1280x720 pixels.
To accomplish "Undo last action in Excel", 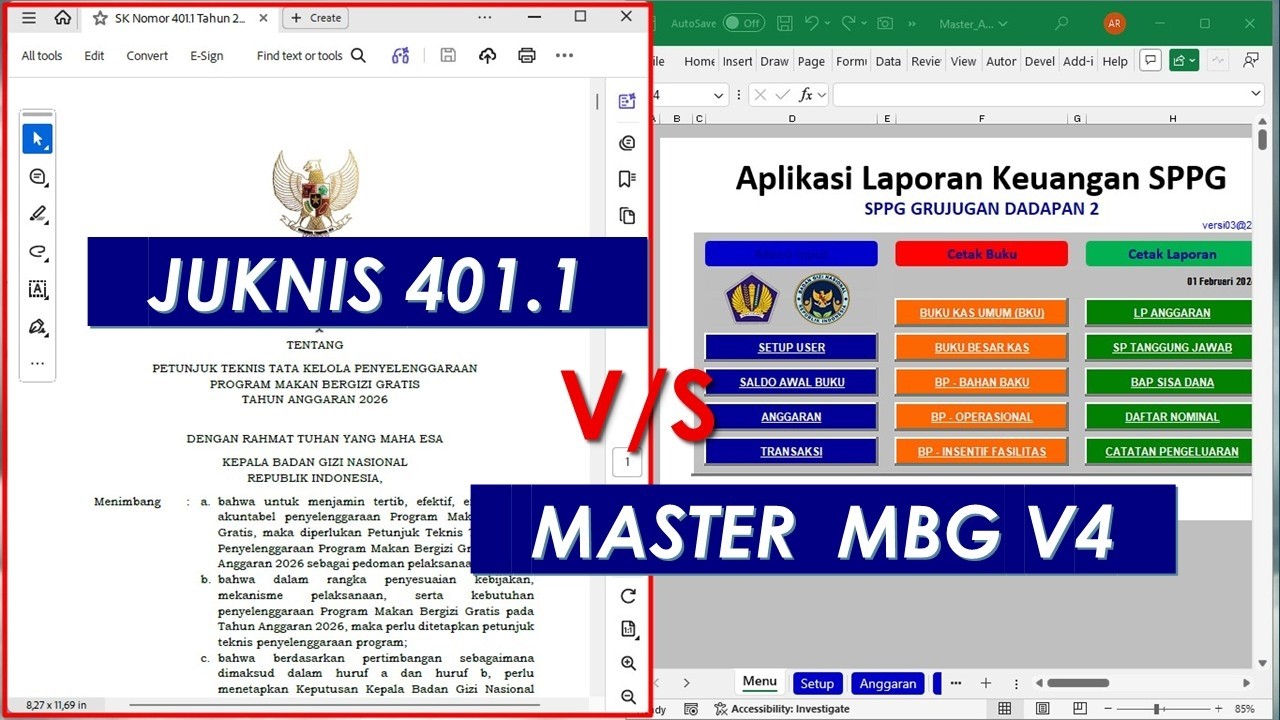I will point(811,23).
